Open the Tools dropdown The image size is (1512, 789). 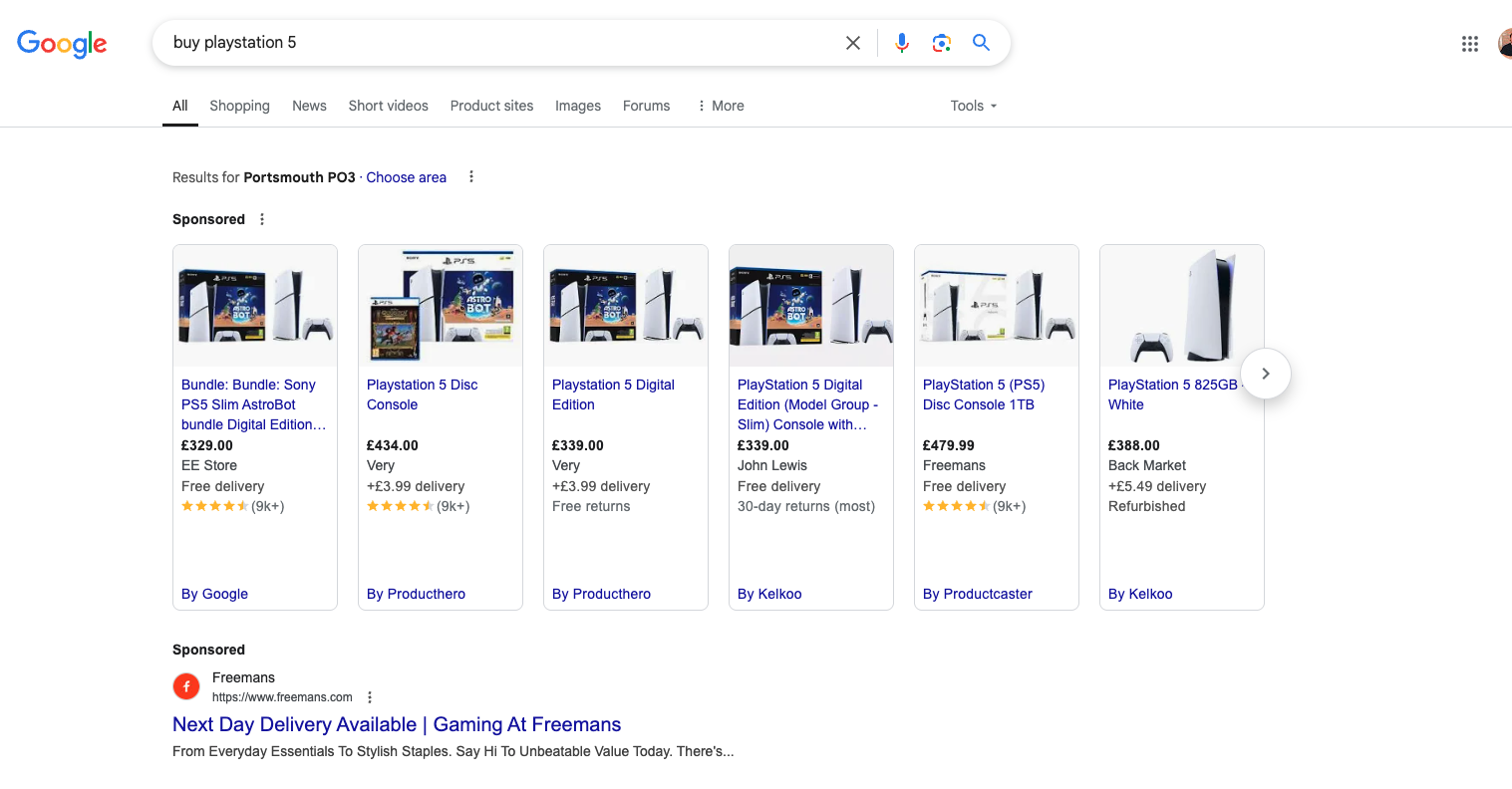coord(974,106)
